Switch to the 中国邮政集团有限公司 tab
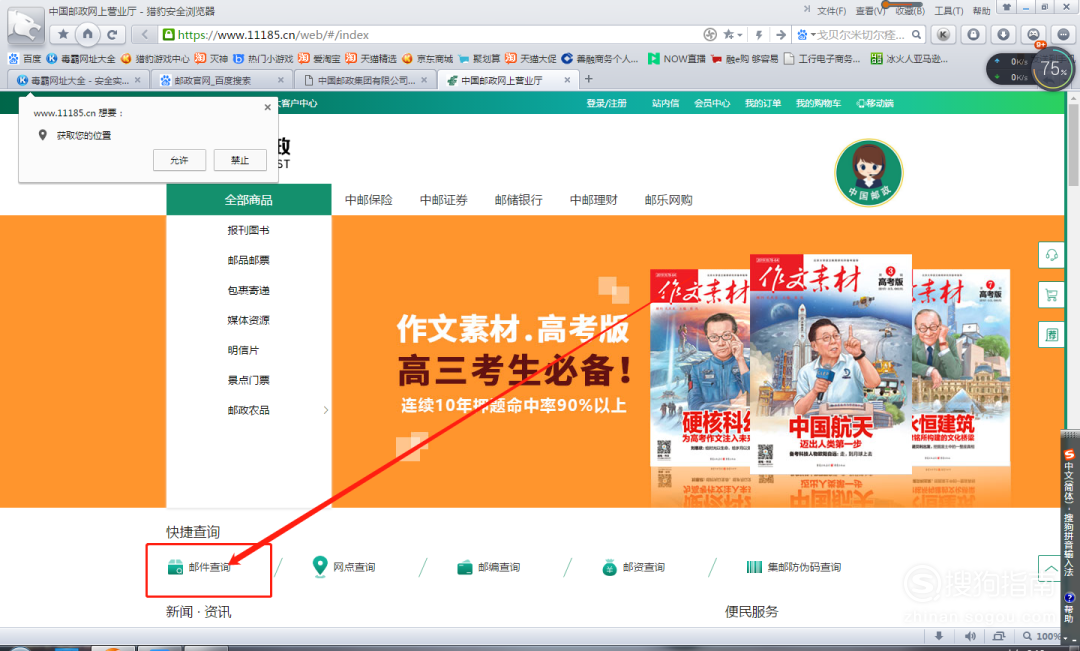This screenshot has height=651, width=1080. point(366,80)
